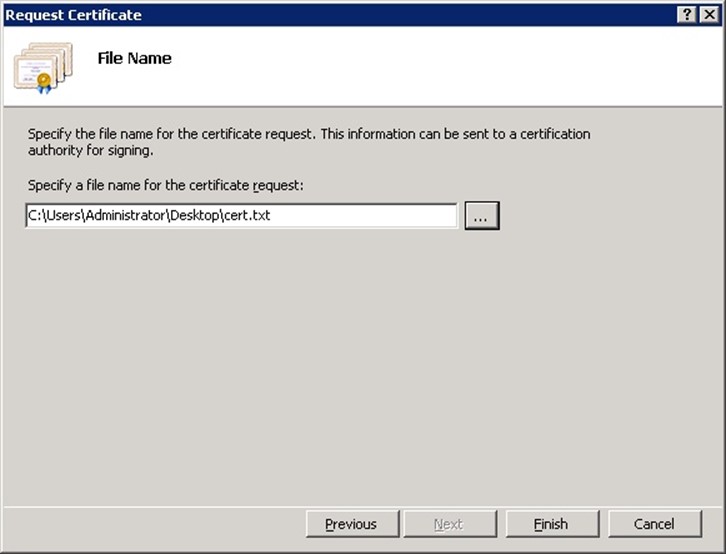Click empty space left of the Previous button
The height and width of the screenshot is (554, 726).
(x=150, y=524)
